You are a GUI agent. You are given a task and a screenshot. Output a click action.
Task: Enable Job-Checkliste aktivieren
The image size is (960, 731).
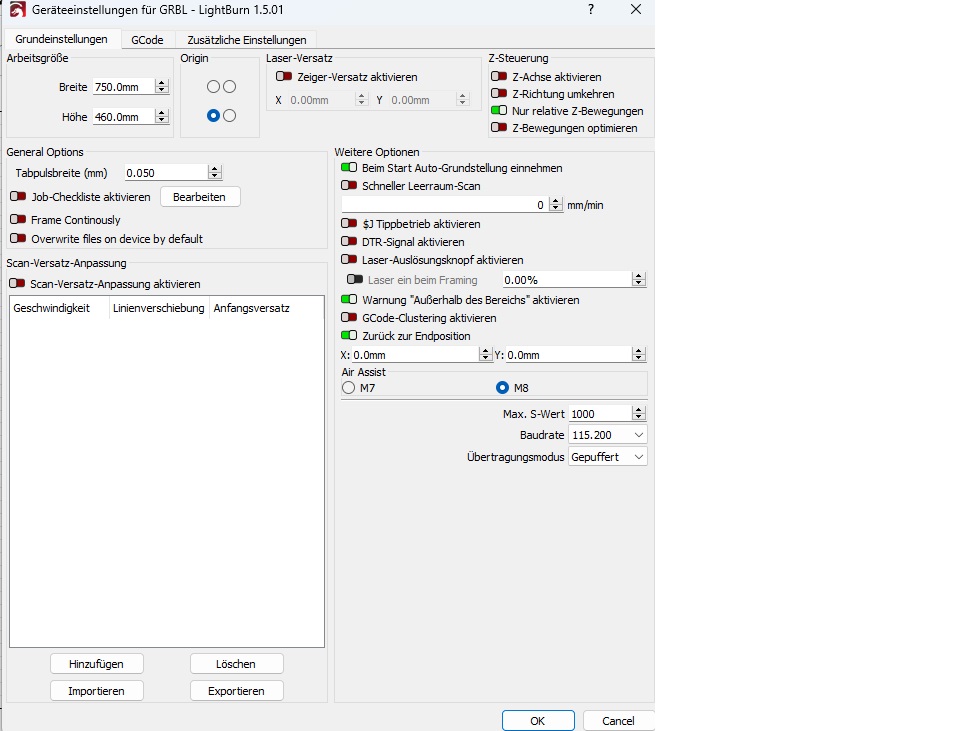18,197
